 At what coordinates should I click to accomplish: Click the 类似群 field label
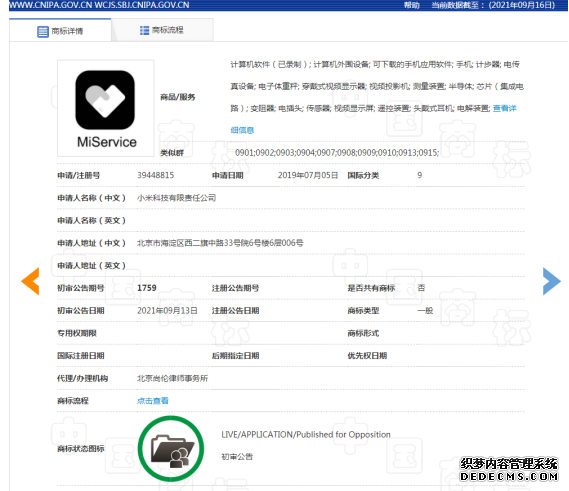tap(172, 153)
